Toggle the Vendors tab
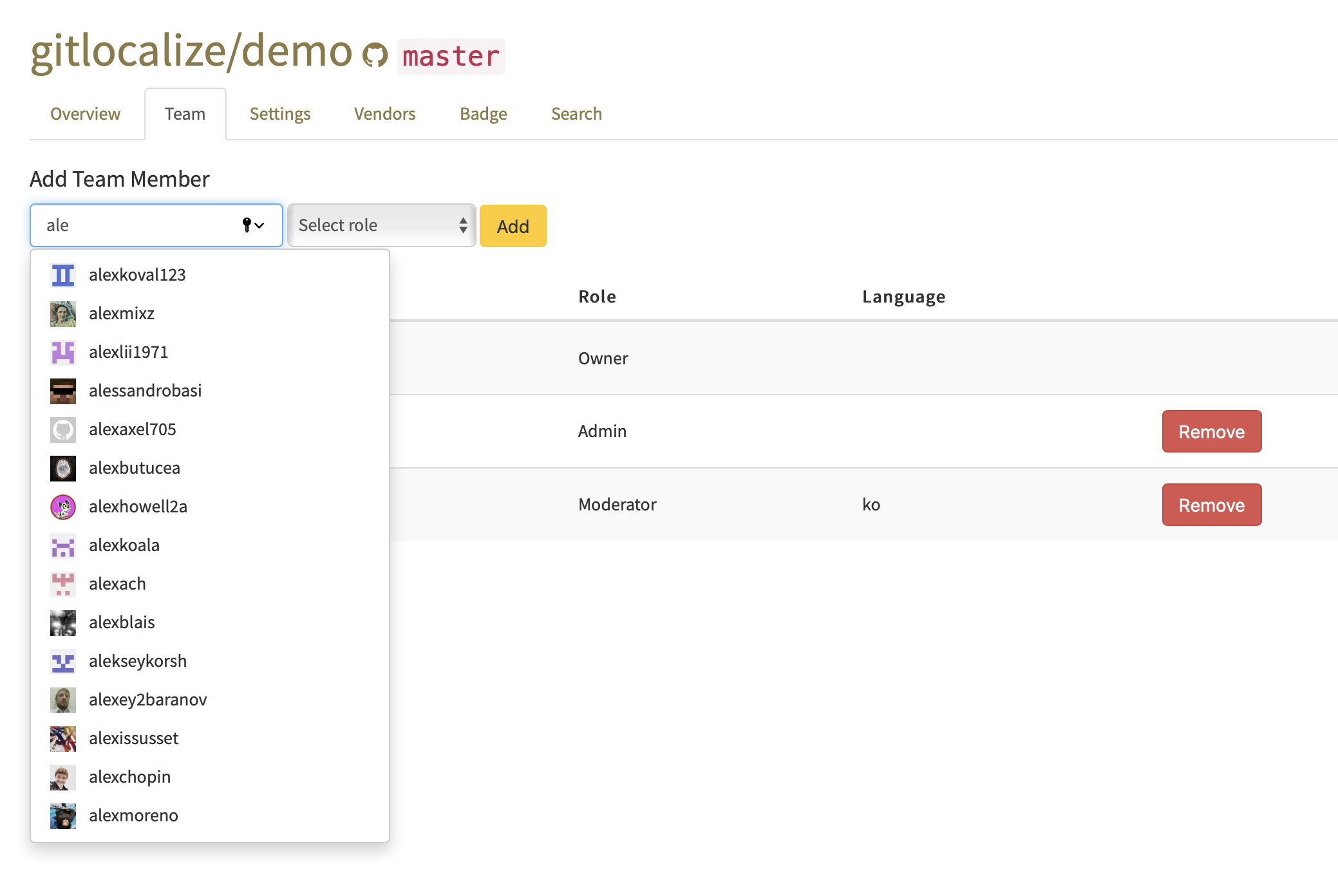 pyautogui.click(x=385, y=113)
